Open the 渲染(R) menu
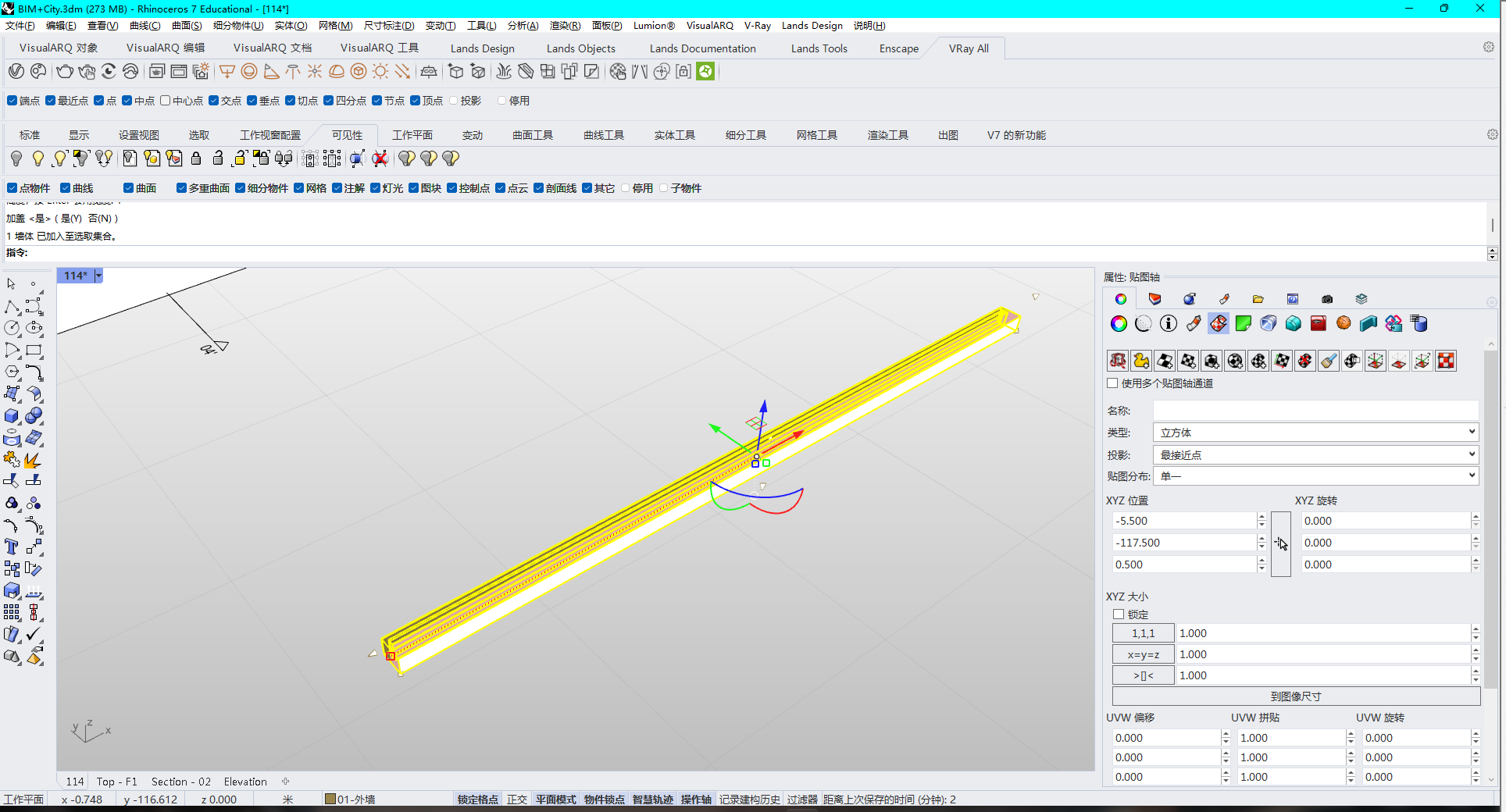Screen dimensions: 1506x812 565,26
